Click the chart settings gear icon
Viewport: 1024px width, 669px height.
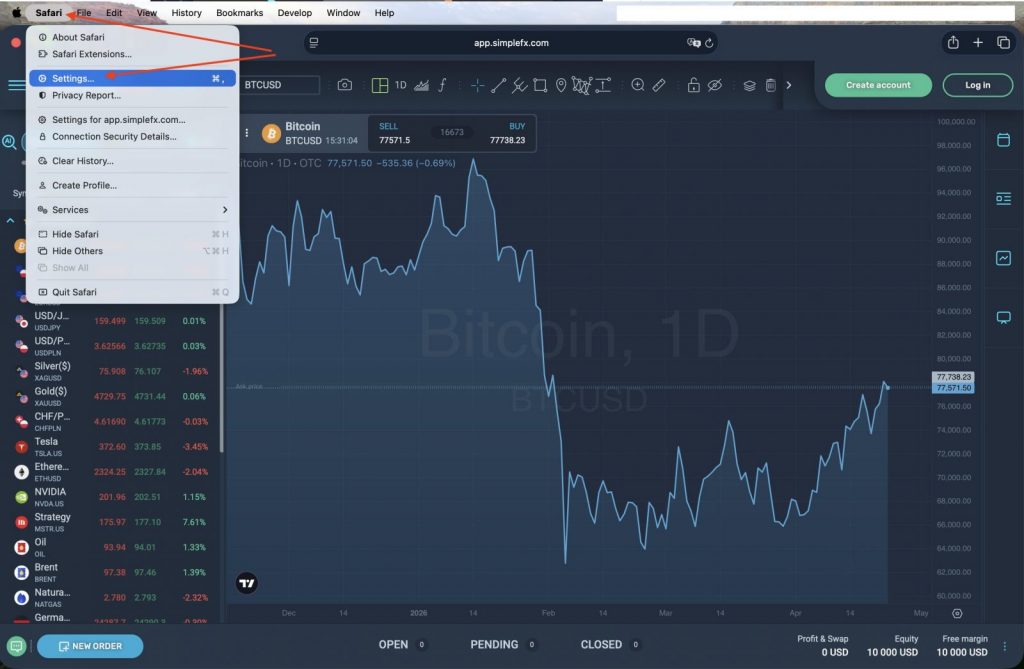click(x=957, y=613)
